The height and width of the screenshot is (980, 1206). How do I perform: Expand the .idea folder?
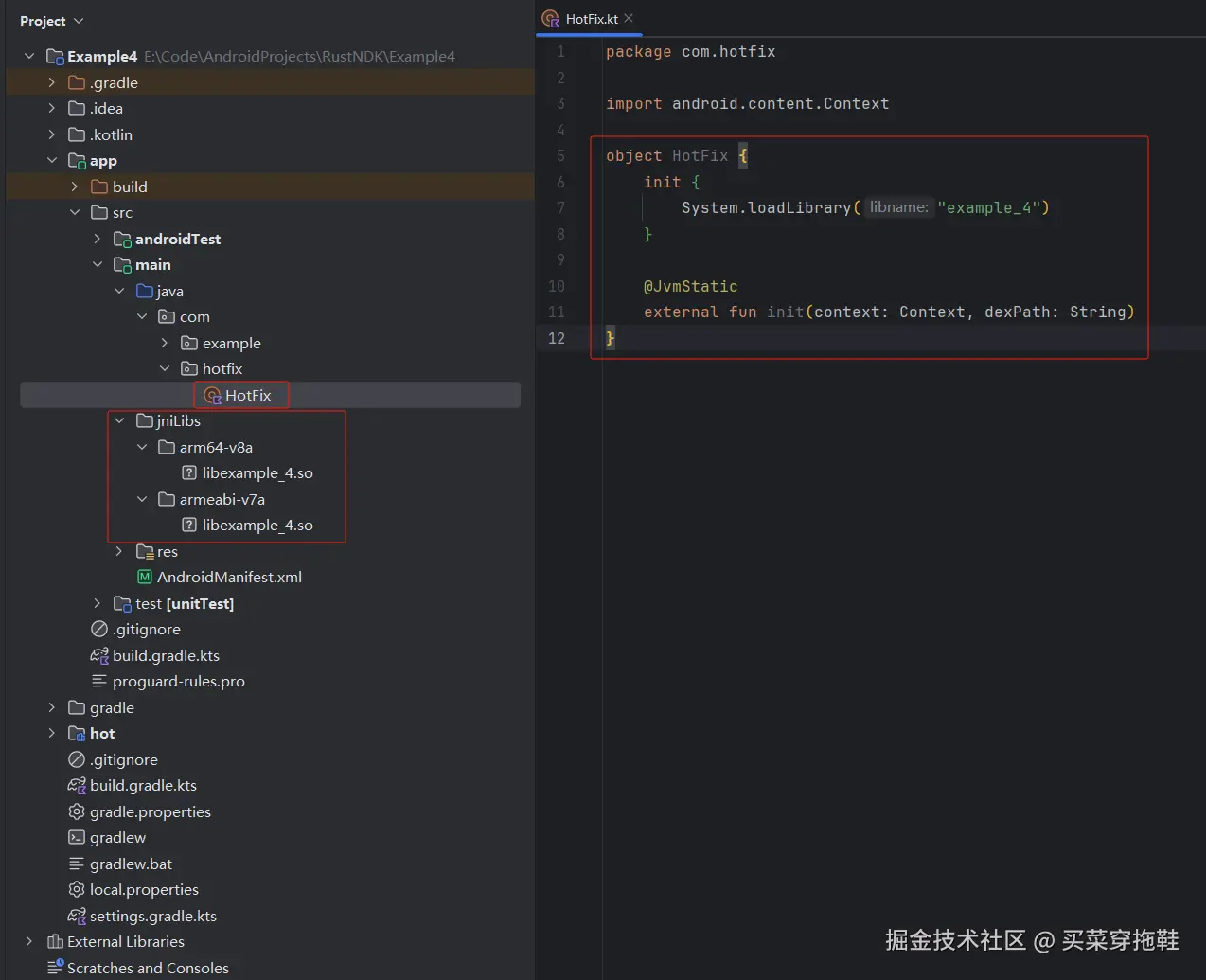pyautogui.click(x=52, y=108)
